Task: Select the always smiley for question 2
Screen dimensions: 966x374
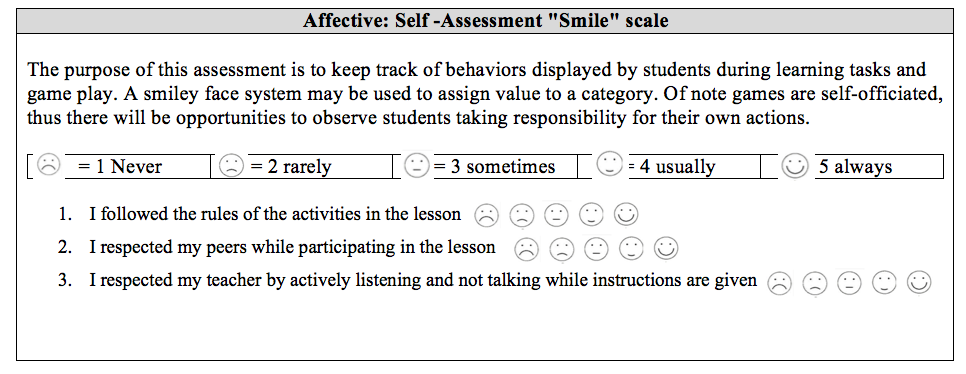Action: (665, 249)
